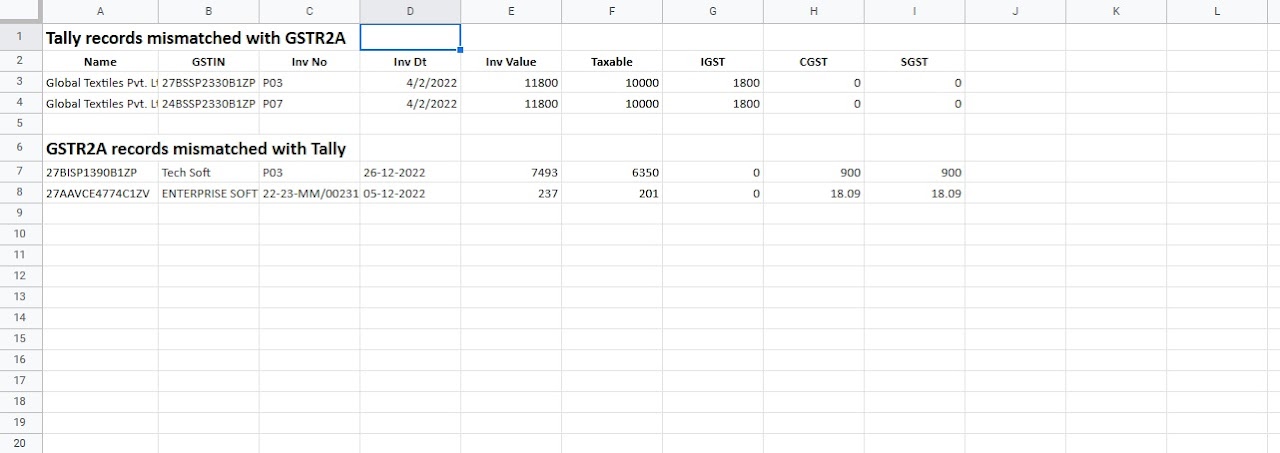The image size is (1280, 453).
Task: Select column K header
Action: pyautogui.click(x=1116, y=11)
